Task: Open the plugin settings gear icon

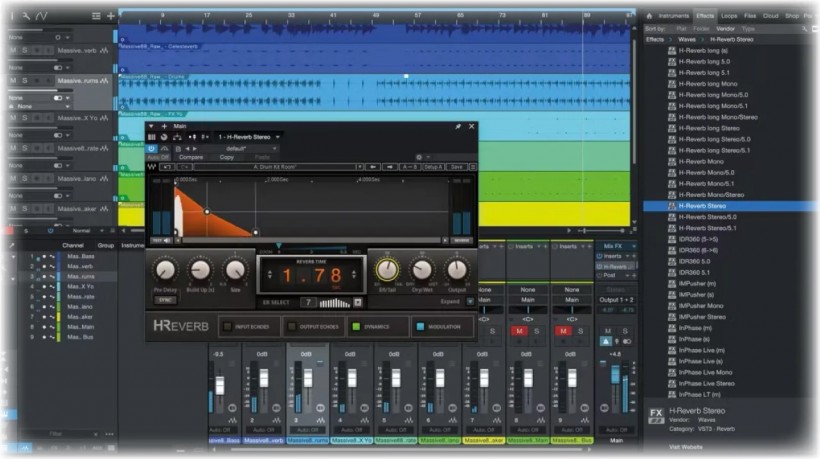Action: coord(419,157)
